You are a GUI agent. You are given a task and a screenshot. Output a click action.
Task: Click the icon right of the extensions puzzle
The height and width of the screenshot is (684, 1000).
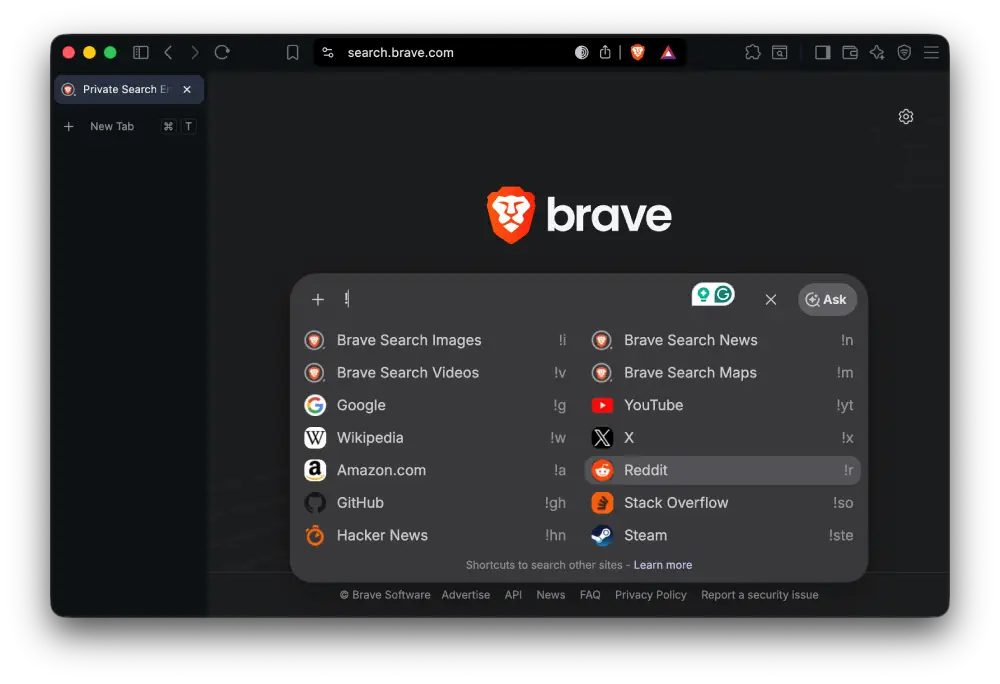pyautogui.click(x=779, y=52)
